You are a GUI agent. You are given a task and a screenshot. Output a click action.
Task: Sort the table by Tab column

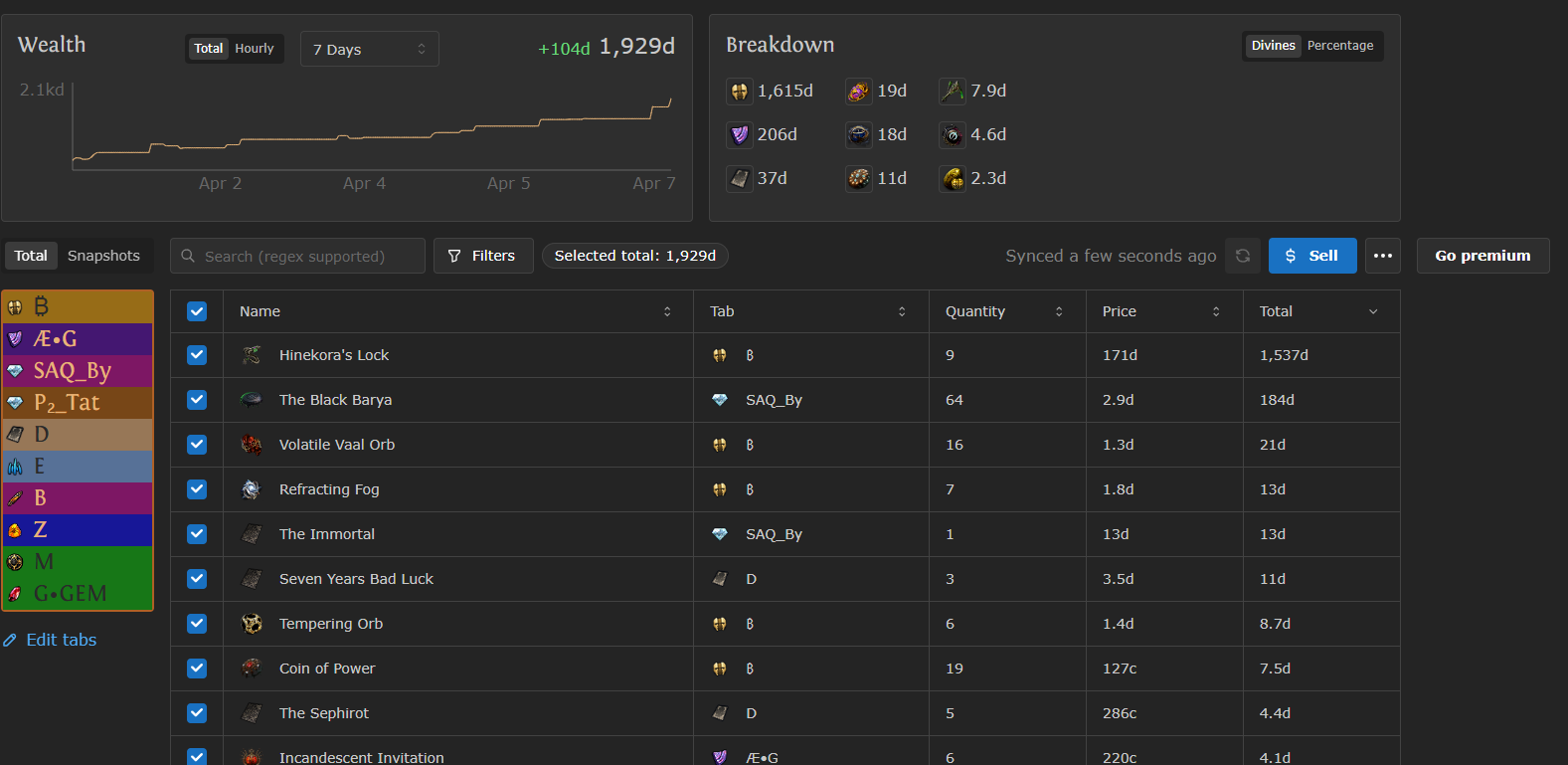[811, 311]
